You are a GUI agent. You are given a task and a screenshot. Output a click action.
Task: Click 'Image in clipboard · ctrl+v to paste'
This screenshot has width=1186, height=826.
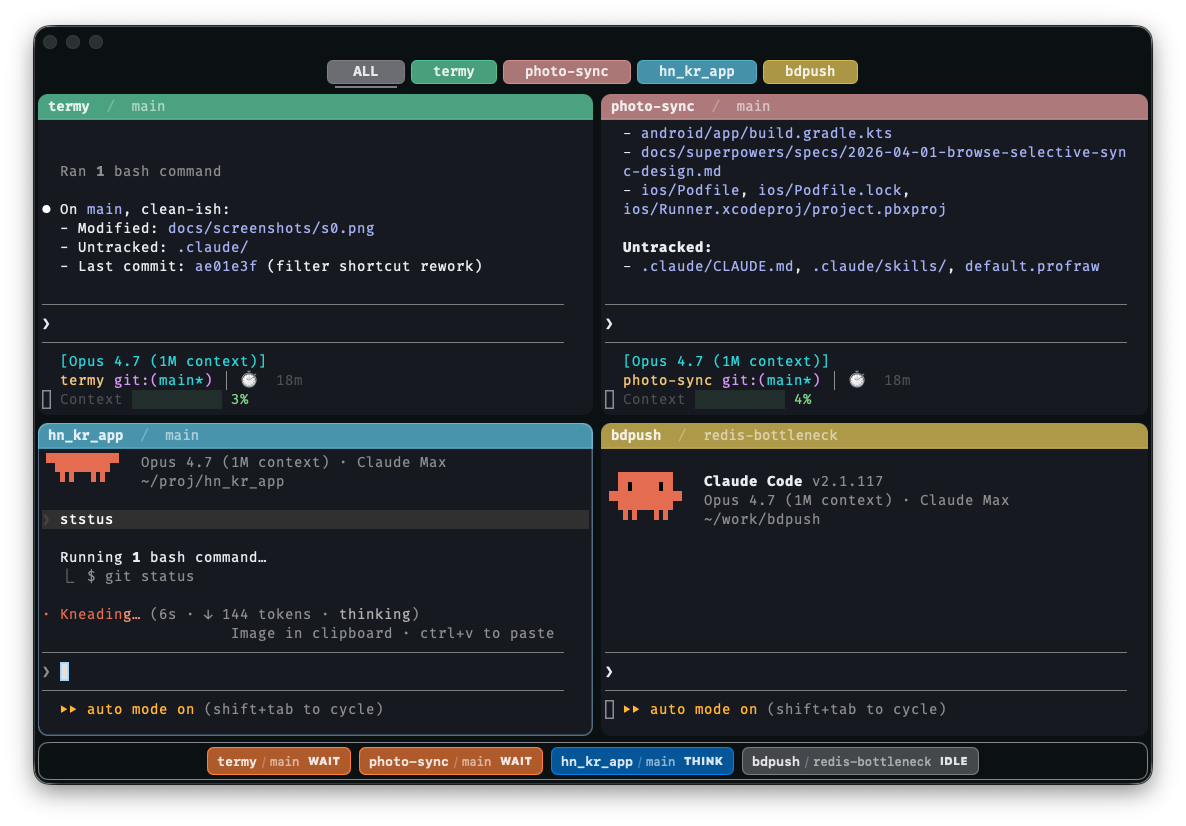click(393, 634)
